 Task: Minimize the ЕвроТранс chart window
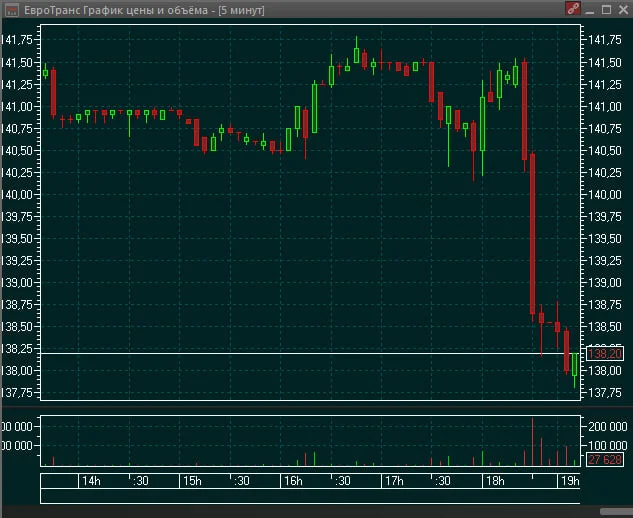(x=590, y=10)
